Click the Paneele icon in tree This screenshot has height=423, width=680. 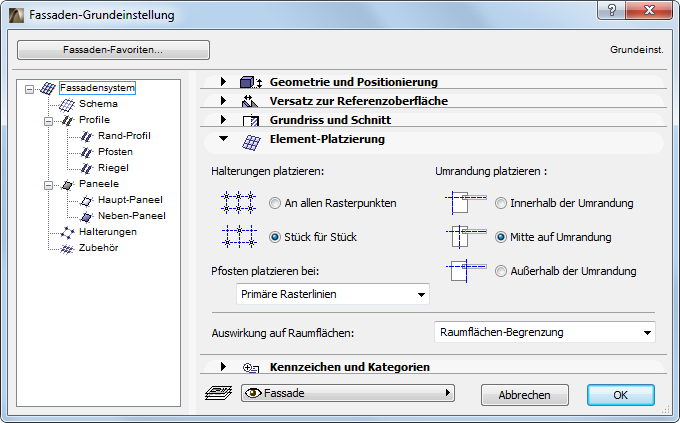[x=67, y=185]
